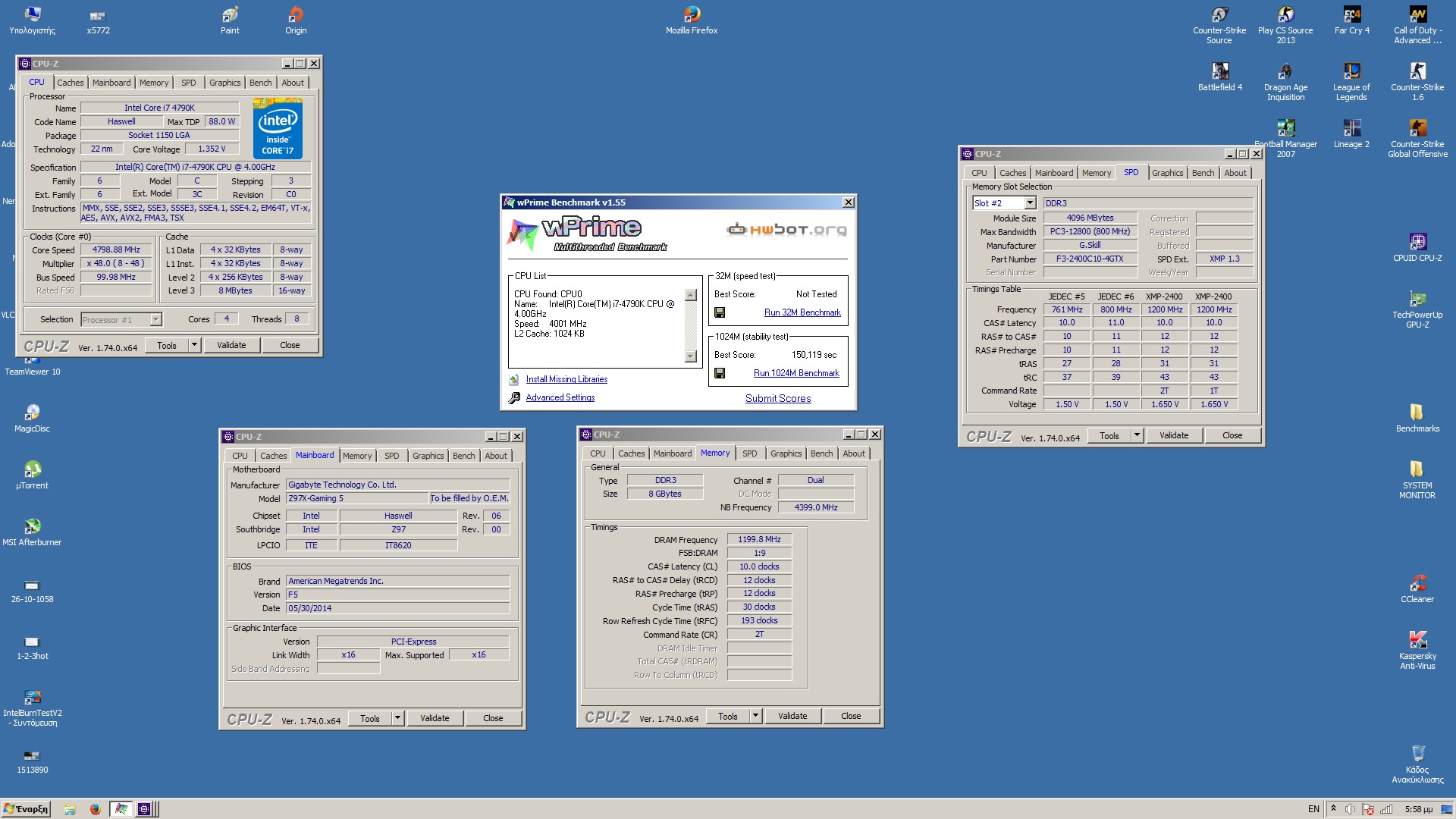Open the Paint desktop icon
Image resolution: width=1456 pixels, height=819 pixels.
click(x=230, y=20)
